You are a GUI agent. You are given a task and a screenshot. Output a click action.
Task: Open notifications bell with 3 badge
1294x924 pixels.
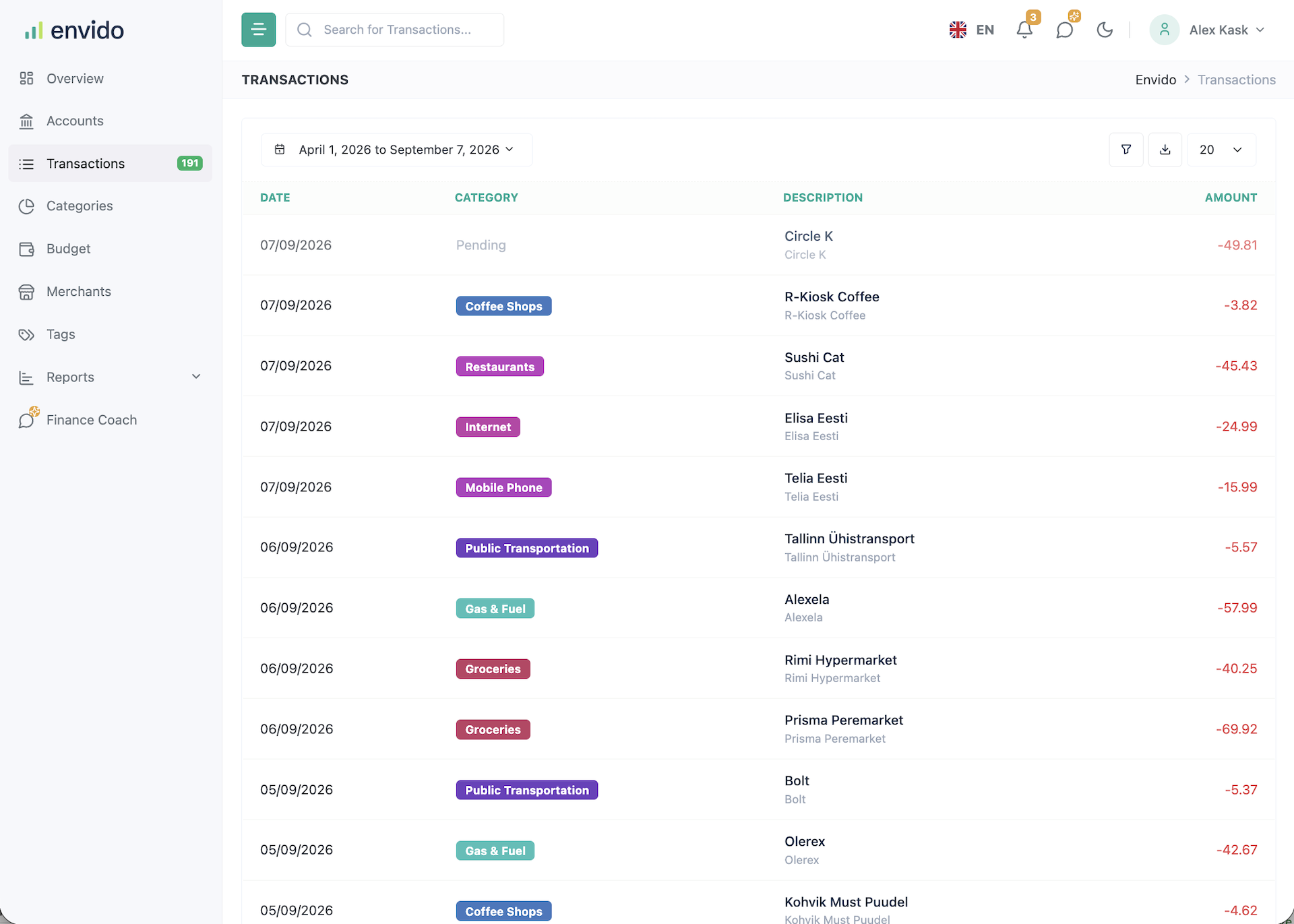(x=1025, y=30)
